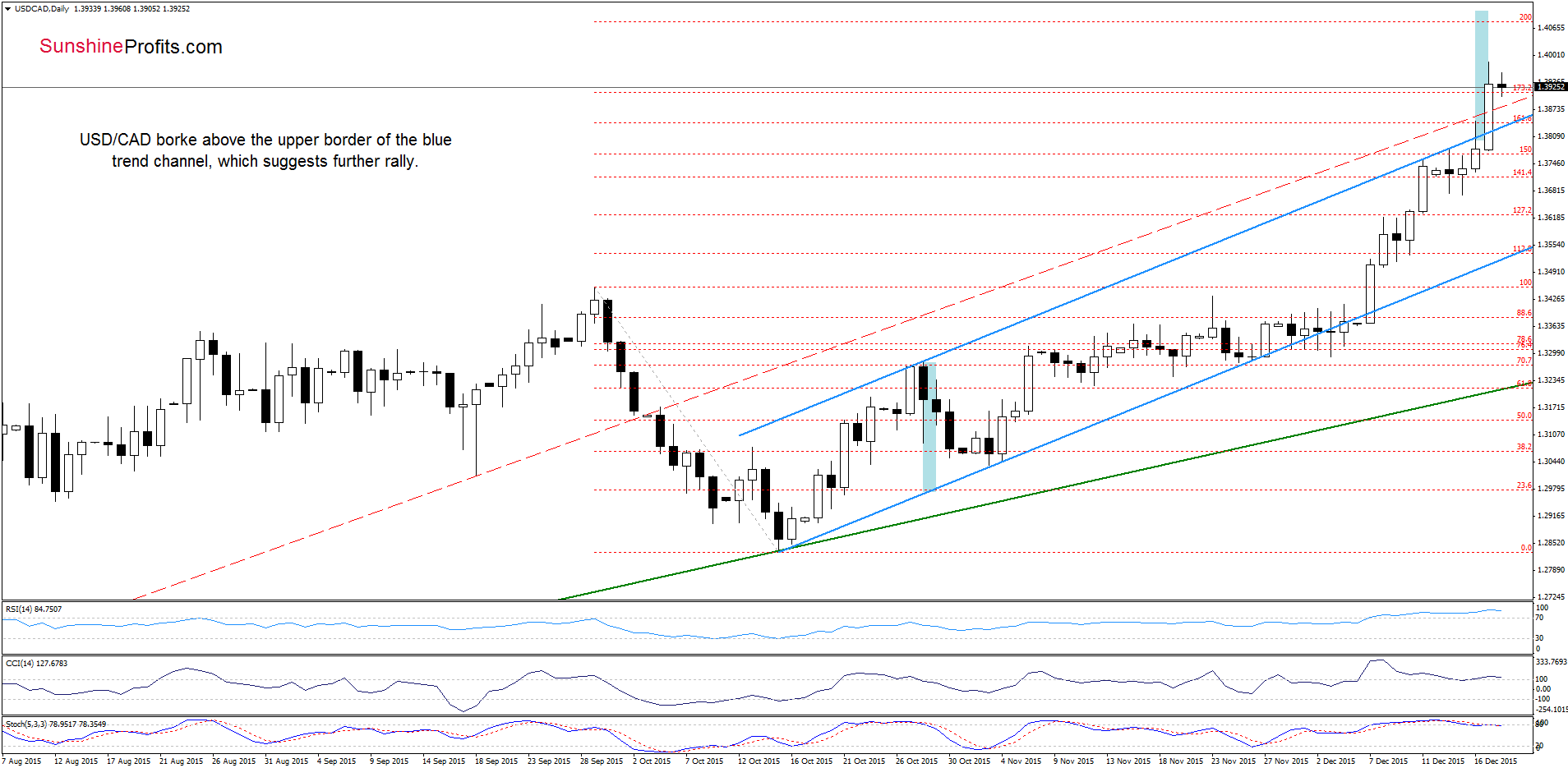Click the 1.32345 price axis label
Screen dimensions: 1568x768
(x=1551, y=380)
